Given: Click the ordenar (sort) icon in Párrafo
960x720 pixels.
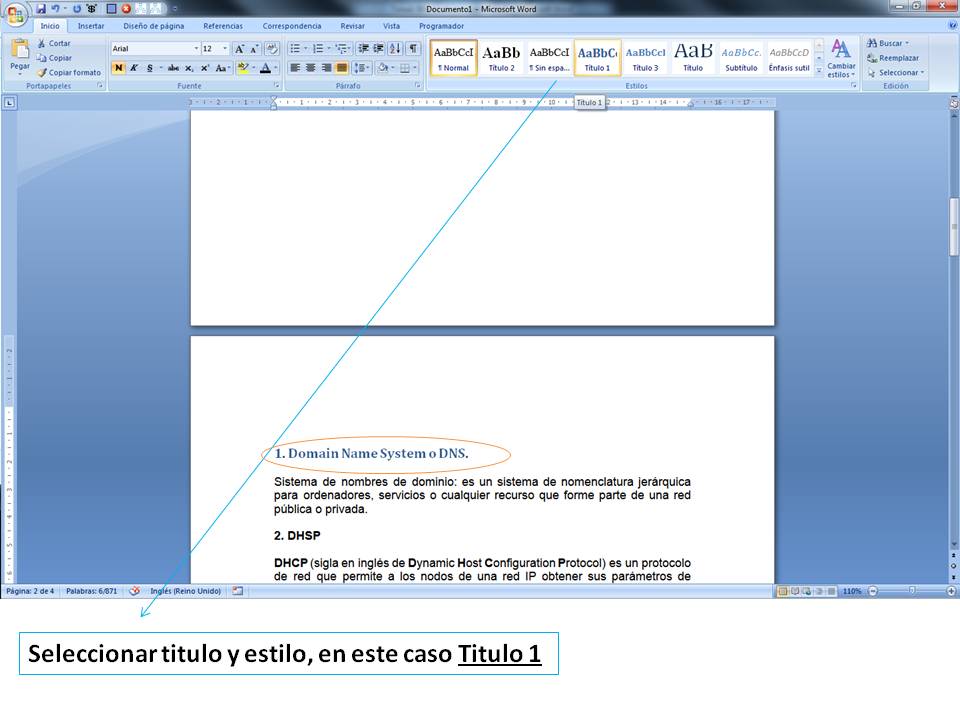Looking at the screenshot, I should pos(394,49).
